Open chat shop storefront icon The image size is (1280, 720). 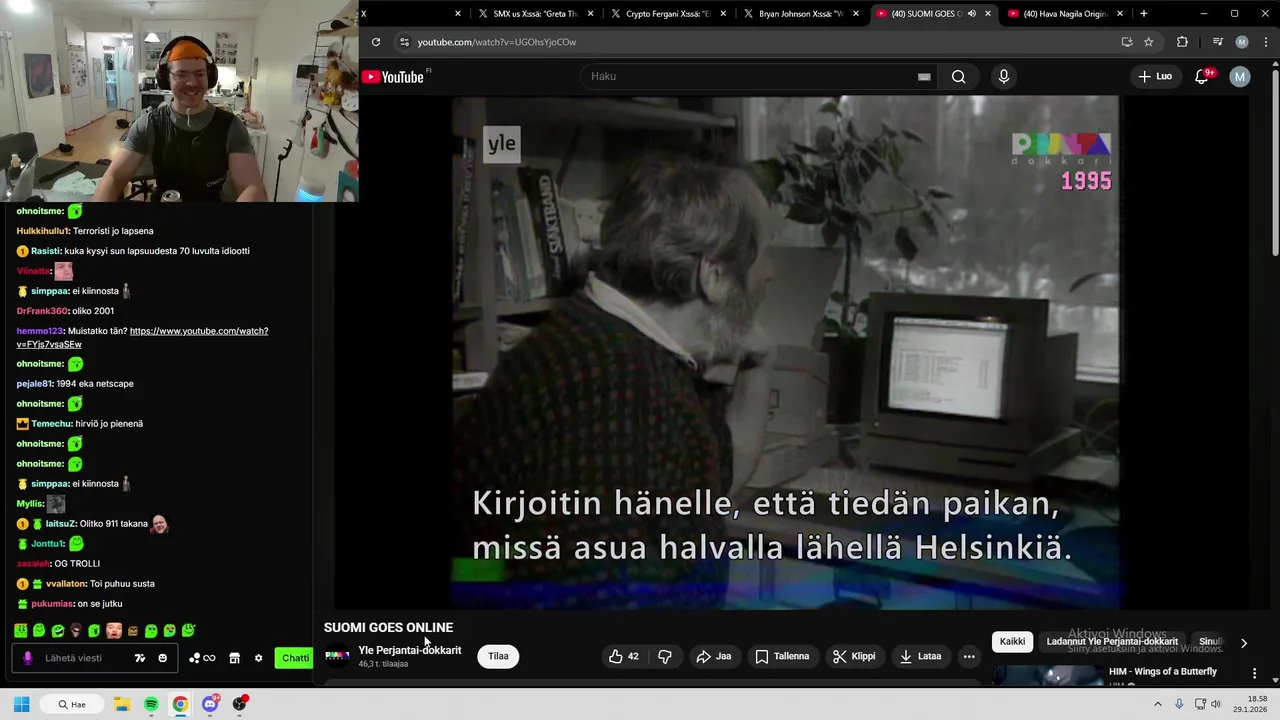[x=234, y=658]
